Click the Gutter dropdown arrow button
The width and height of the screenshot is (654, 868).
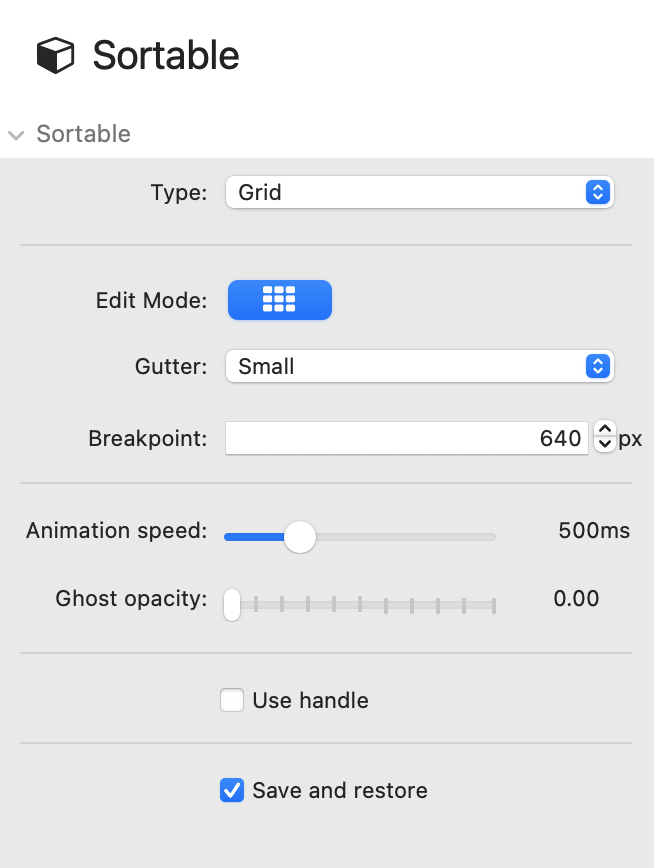click(x=597, y=367)
